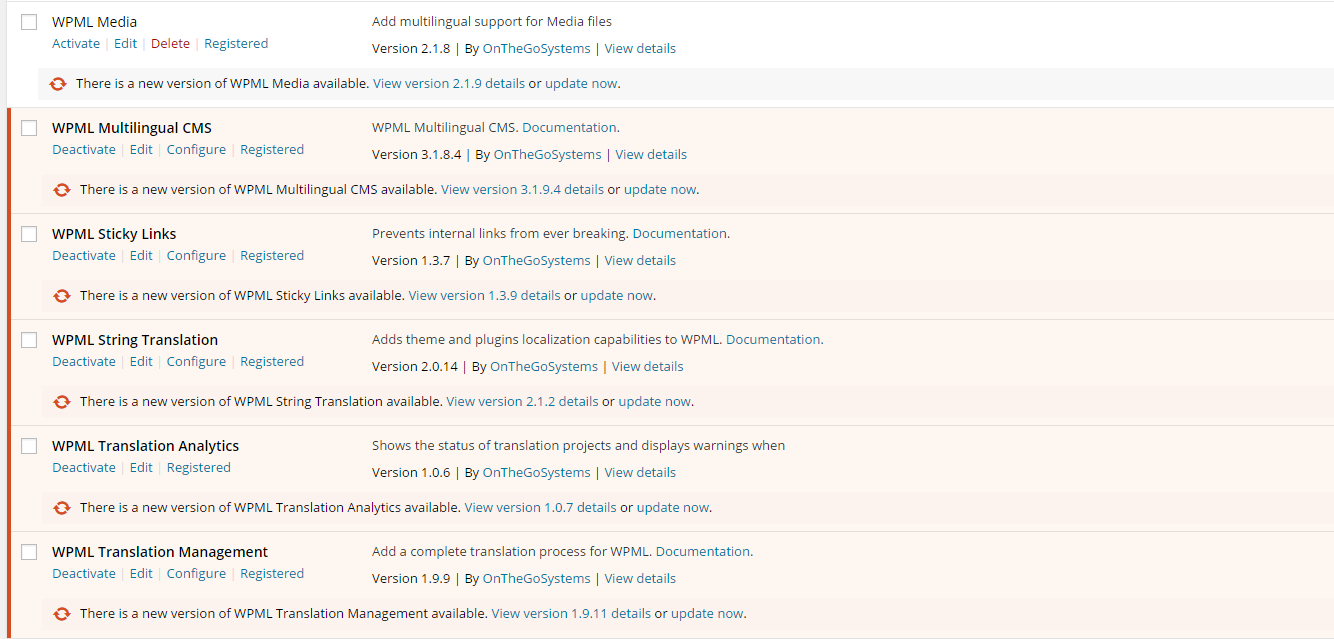View details of WPML Translation Analytics 1.0.6

[640, 473]
